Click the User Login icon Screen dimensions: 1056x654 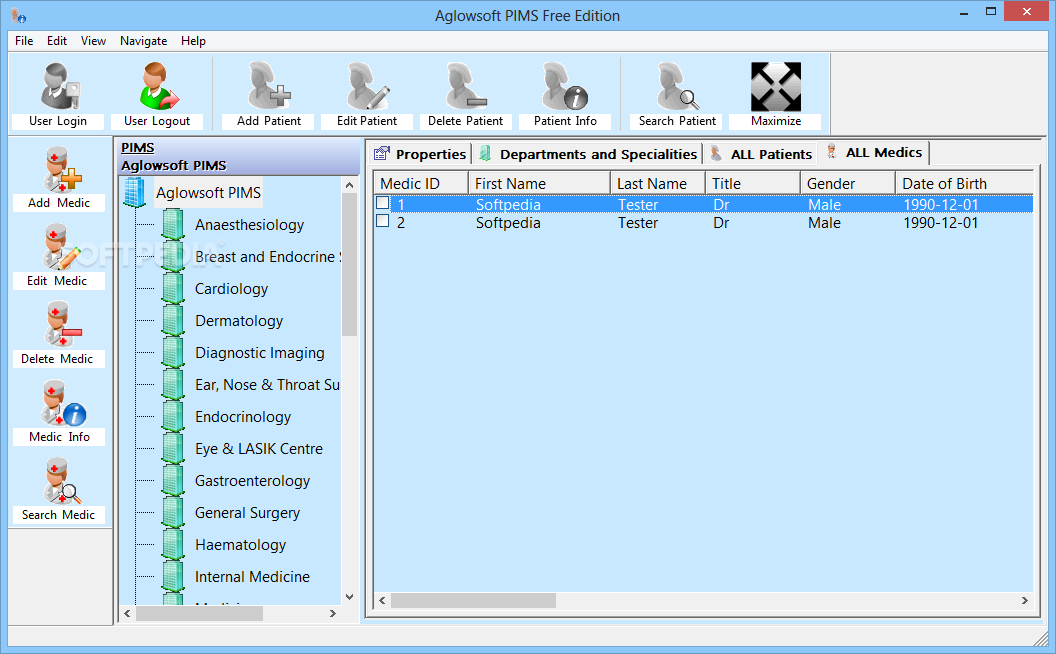[x=59, y=86]
